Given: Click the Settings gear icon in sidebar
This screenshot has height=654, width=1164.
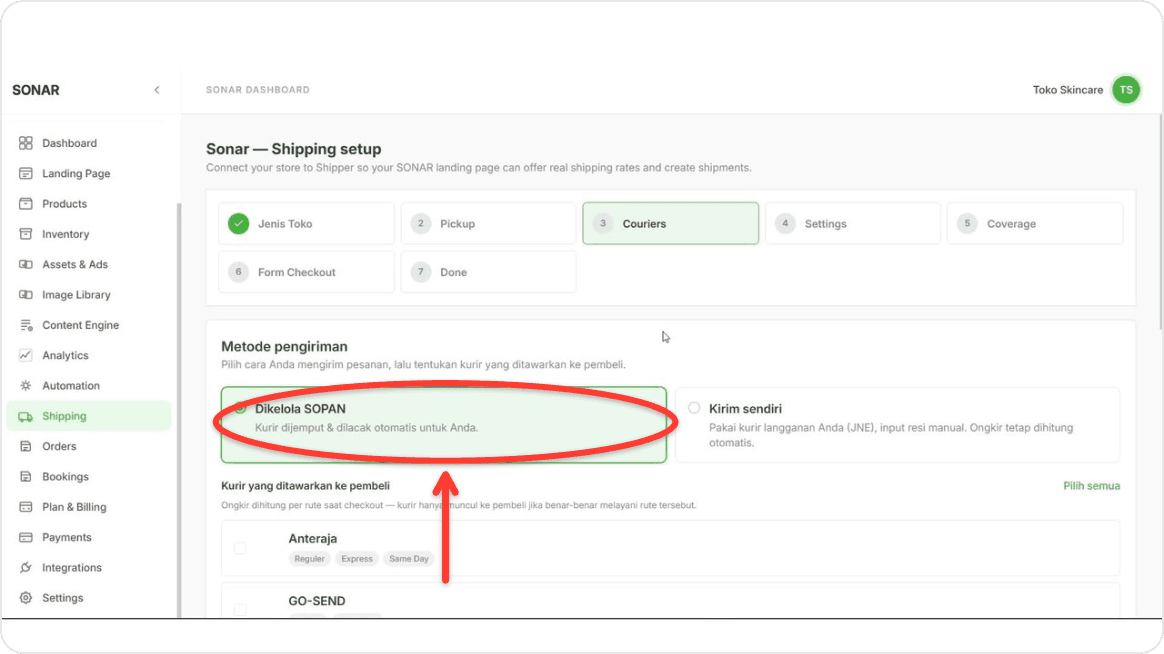Looking at the screenshot, I should 25,598.
